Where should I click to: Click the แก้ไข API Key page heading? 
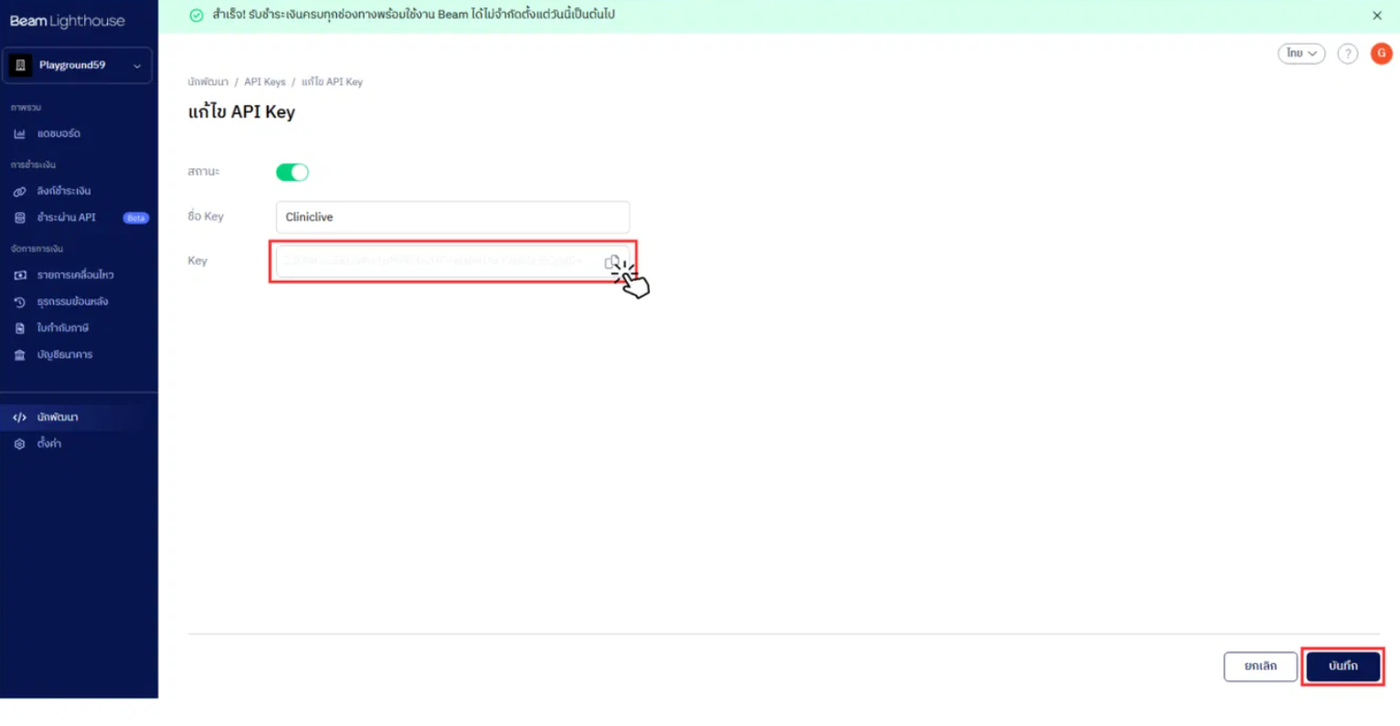click(x=242, y=112)
